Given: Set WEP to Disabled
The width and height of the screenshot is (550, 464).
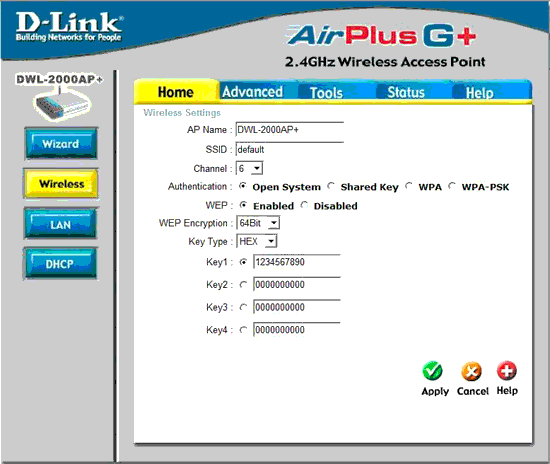Looking at the screenshot, I should [x=304, y=205].
